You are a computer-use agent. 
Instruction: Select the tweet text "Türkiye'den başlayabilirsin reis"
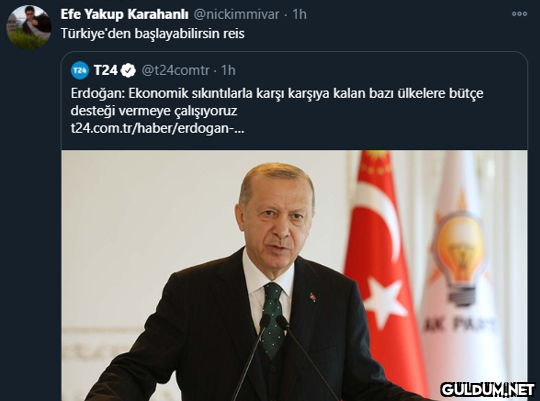(153, 33)
